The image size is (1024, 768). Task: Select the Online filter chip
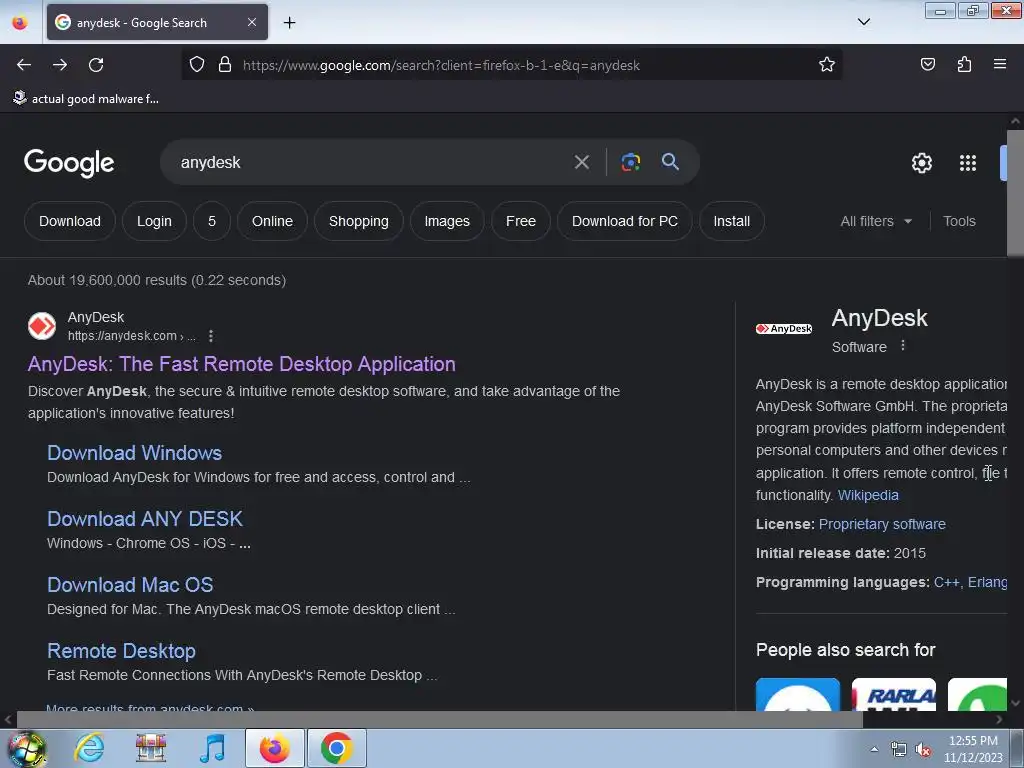(x=272, y=221)
